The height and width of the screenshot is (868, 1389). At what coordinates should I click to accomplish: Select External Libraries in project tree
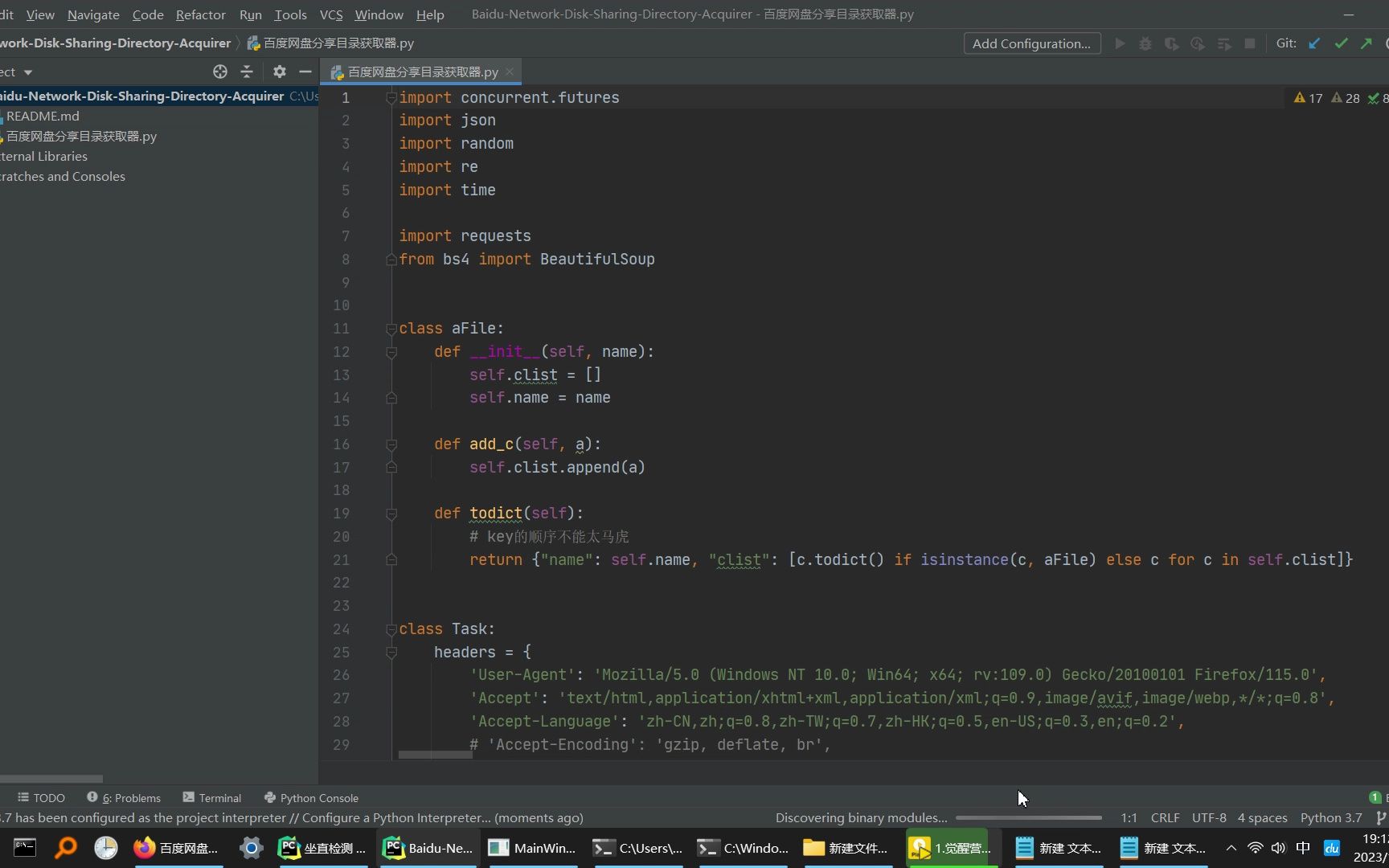tap(43, 156)
